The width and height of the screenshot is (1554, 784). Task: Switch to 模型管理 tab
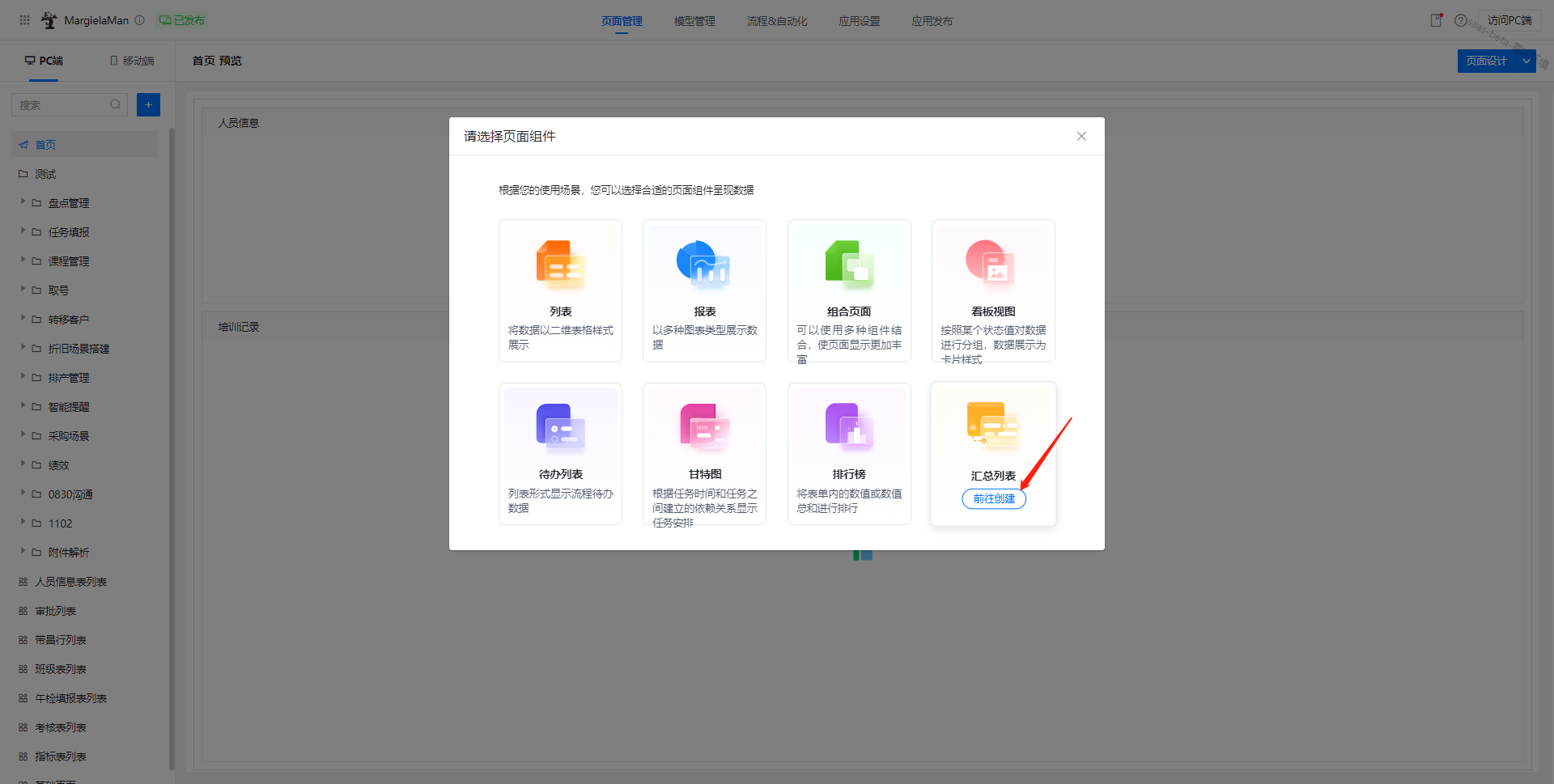694,21
